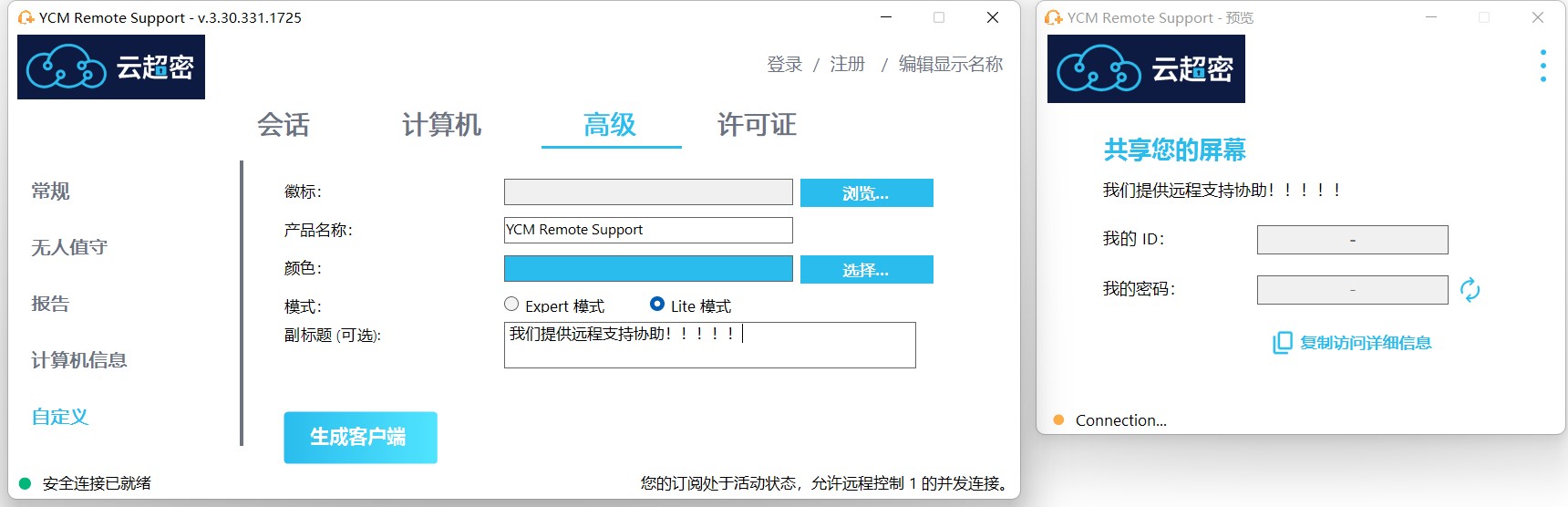Click the Connection... status text
Viewport: 1568px width, 507px height.
click(1121, 420)
